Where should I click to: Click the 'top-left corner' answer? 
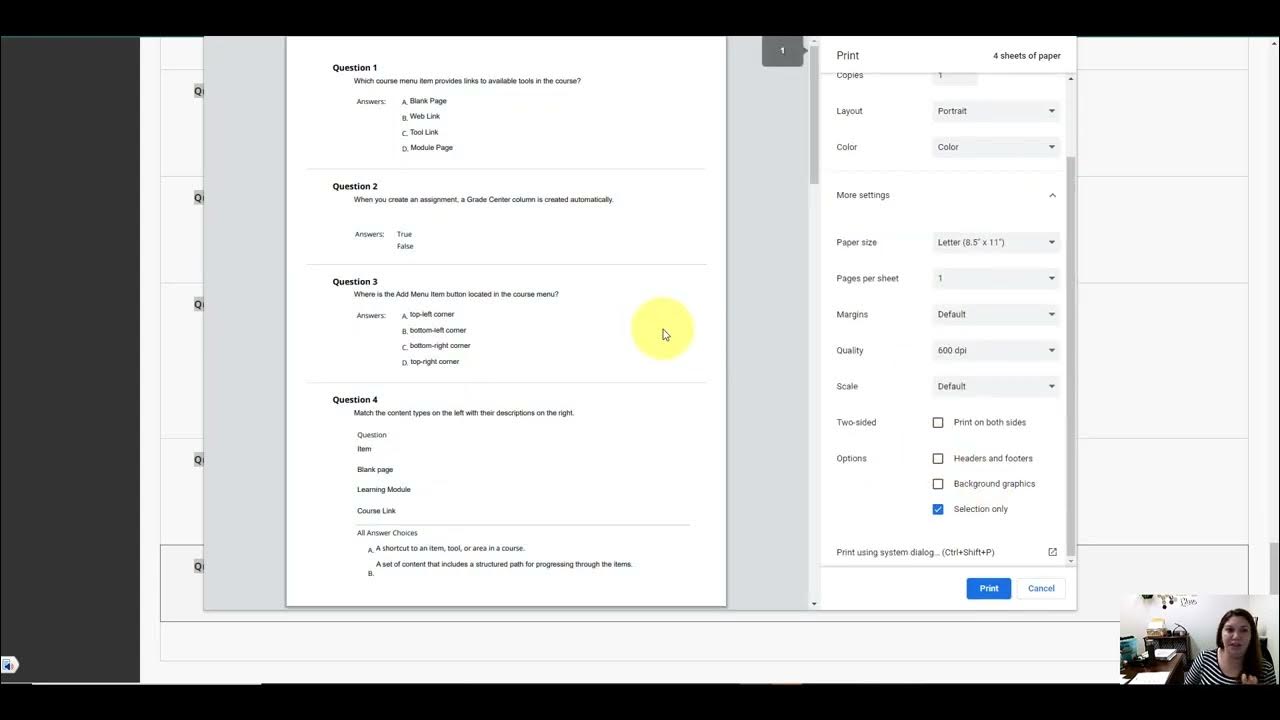click(x=432, y=314)
